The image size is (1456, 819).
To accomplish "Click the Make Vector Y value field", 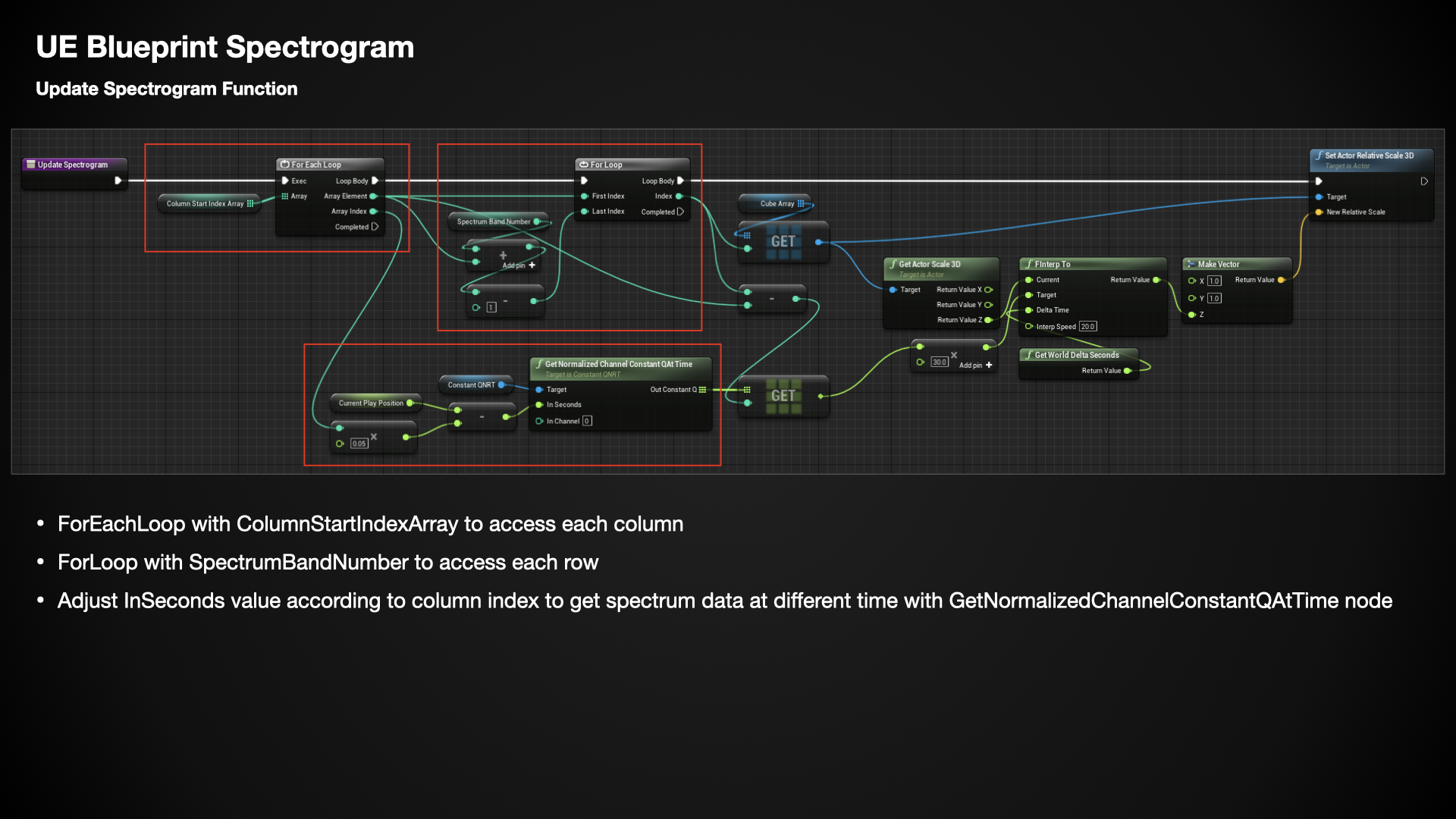I will click(1214, 298).
